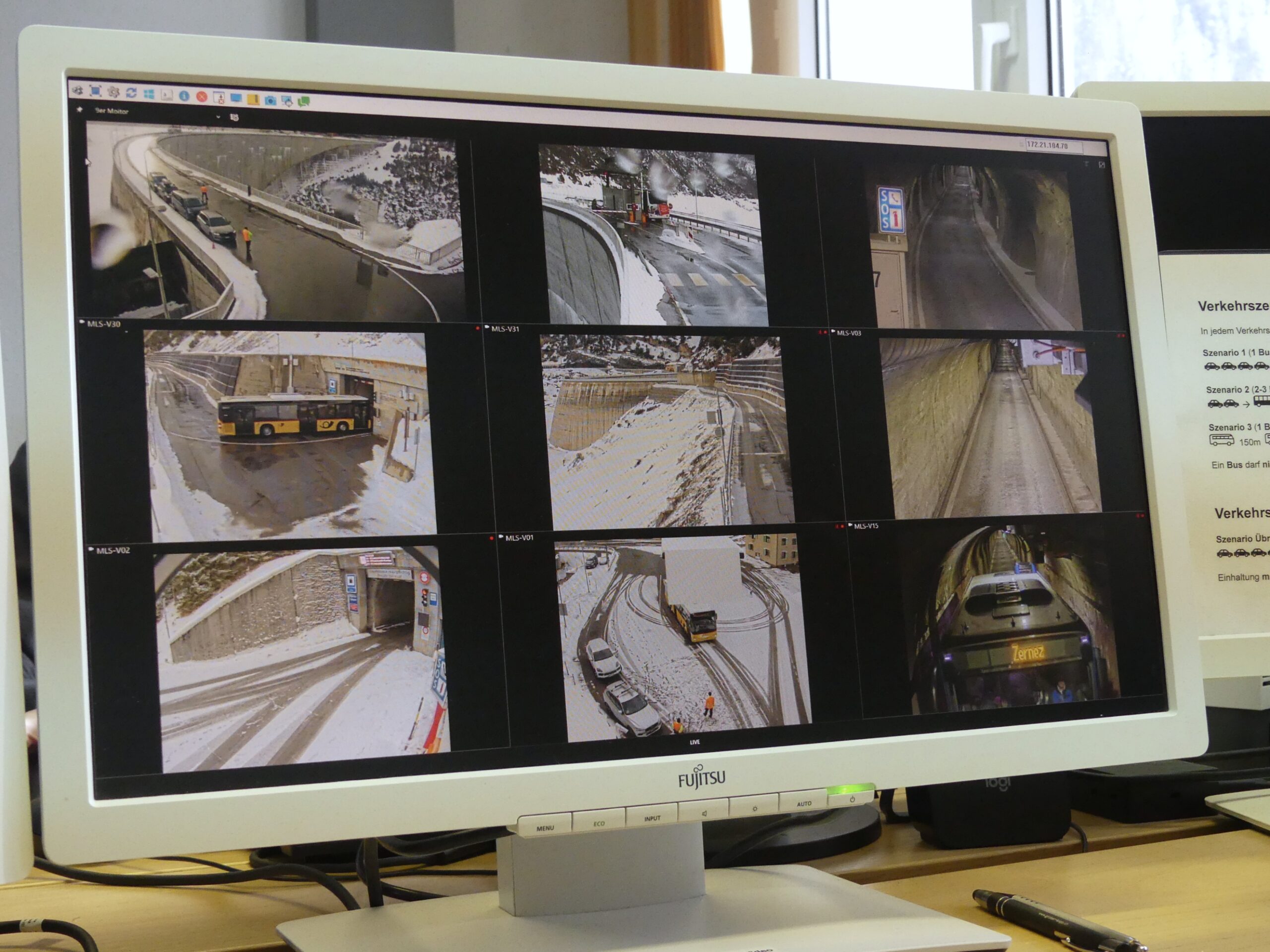Image resolution: width=1270 pixels, height=952 pixels.
Task: Click the blue monitor icon in toolbar
Action: [236, 98]
